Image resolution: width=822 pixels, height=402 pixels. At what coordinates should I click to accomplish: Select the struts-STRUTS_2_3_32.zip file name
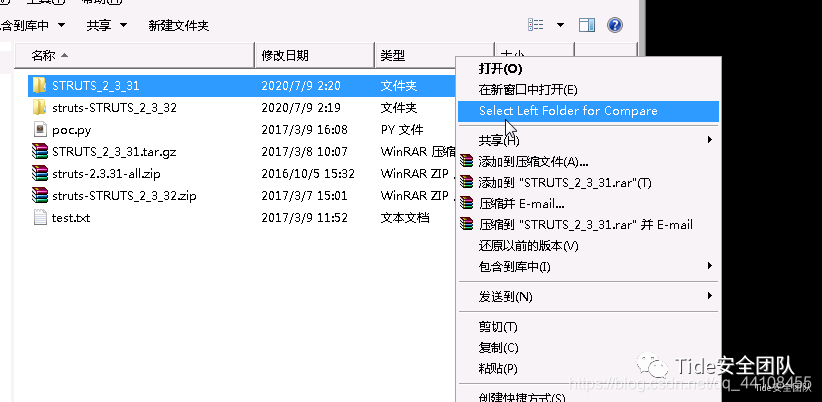click(x=124, y=196)
